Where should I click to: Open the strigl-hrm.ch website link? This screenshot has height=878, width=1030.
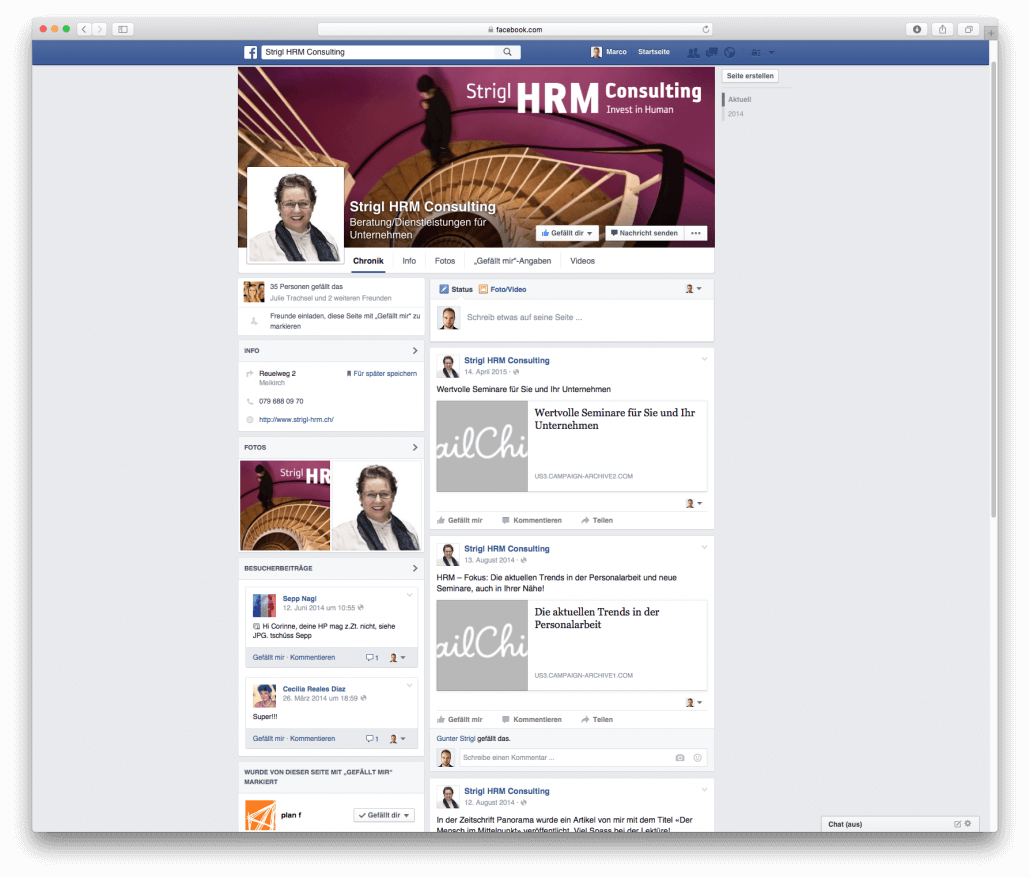coord(296,420)
